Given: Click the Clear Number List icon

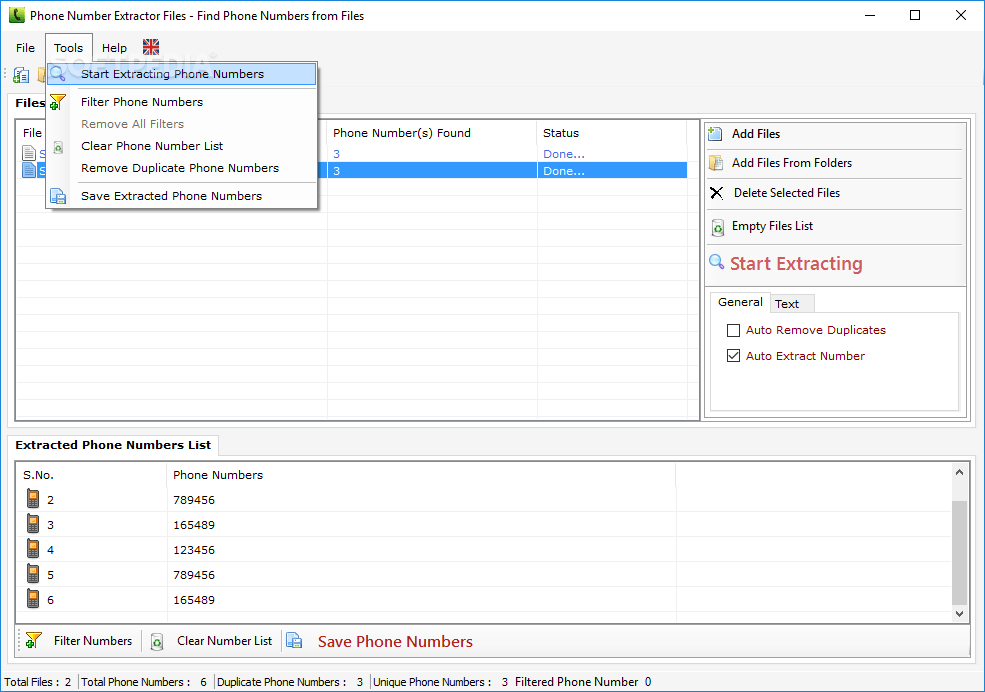Looking at the screenshot, I should click(157, 640).
